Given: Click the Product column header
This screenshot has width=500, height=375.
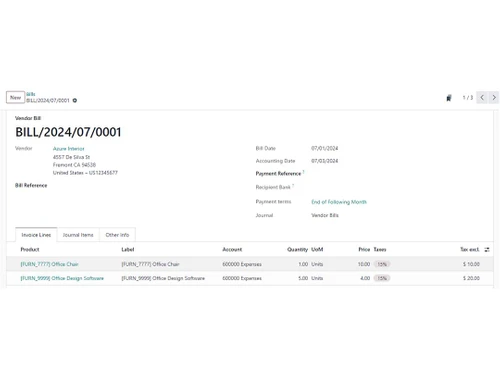Looking at the screenshot, I should (x=30, y=249).
